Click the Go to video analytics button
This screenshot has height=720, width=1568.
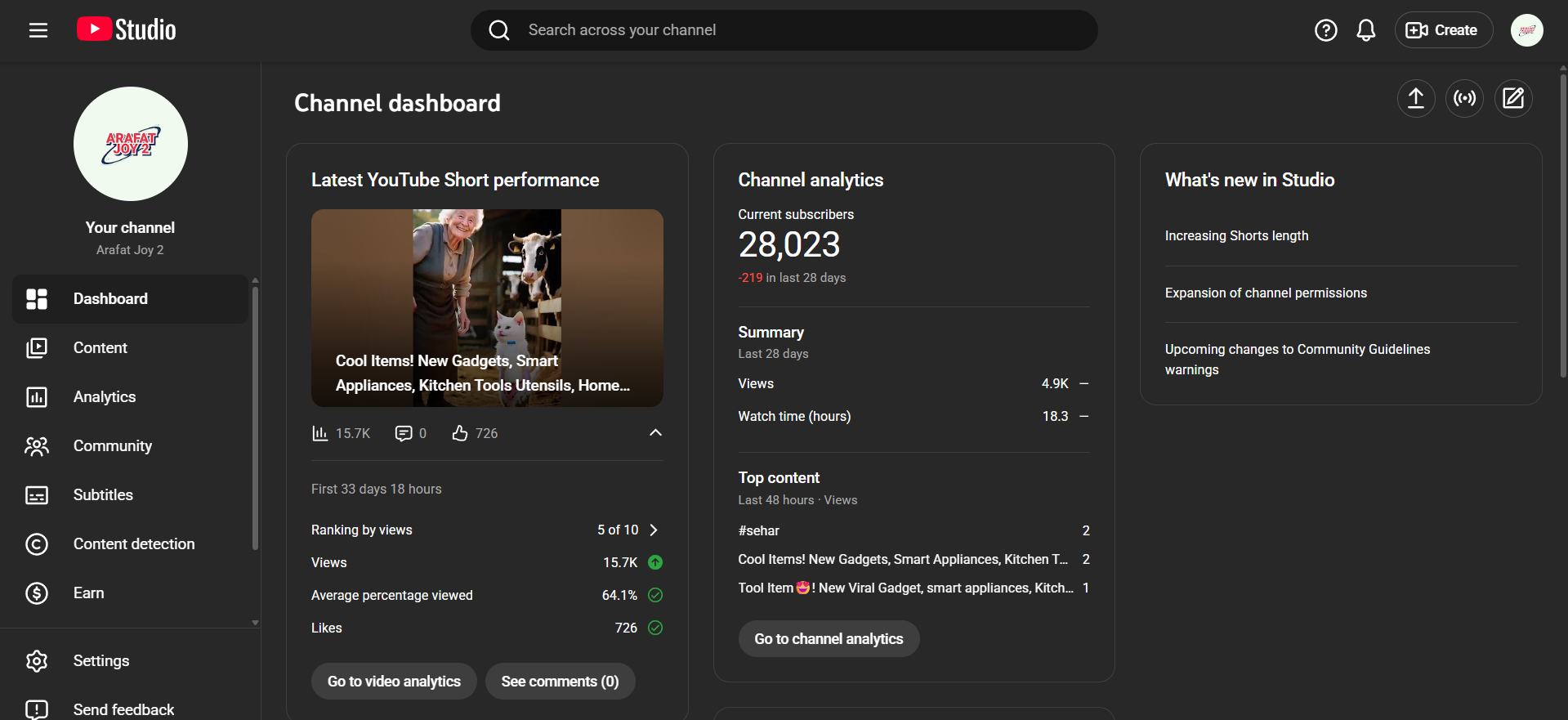(394, 682)
